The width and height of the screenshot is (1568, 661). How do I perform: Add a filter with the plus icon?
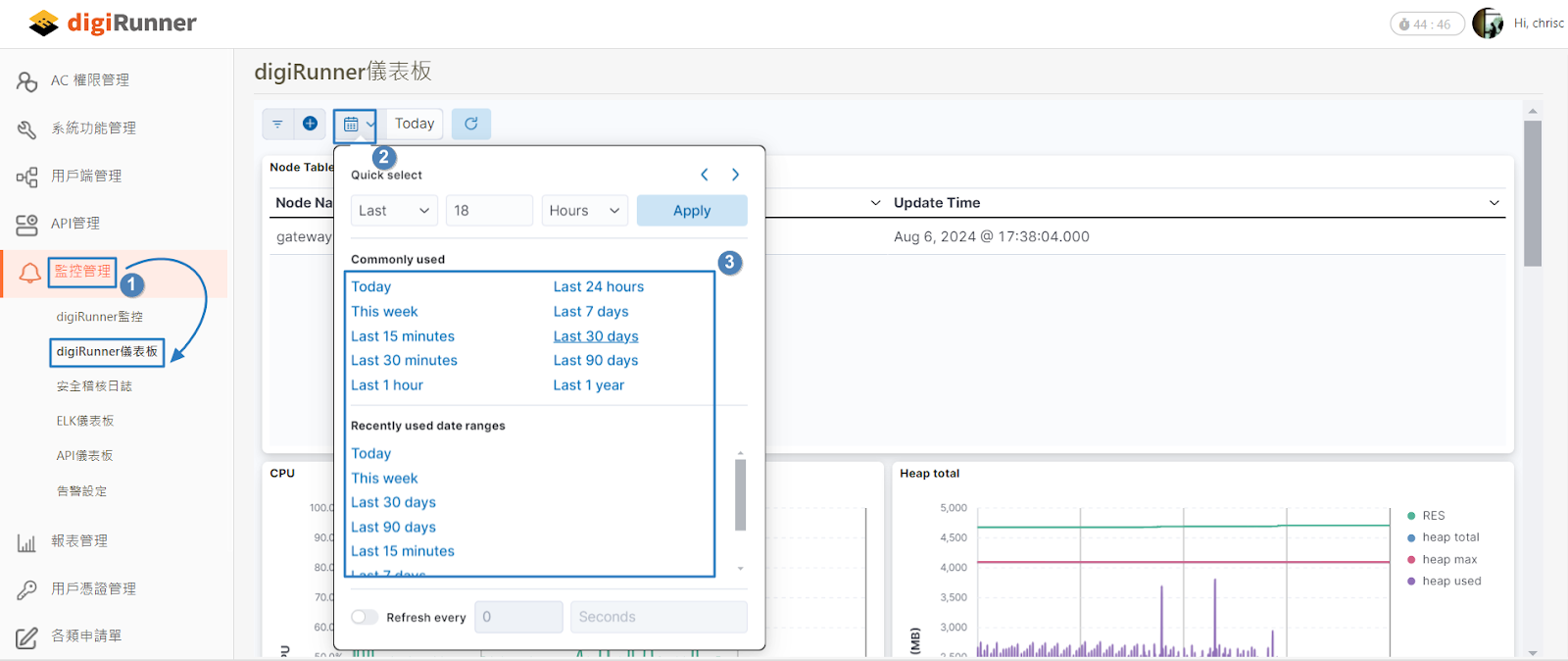click(x=310, y=124)
